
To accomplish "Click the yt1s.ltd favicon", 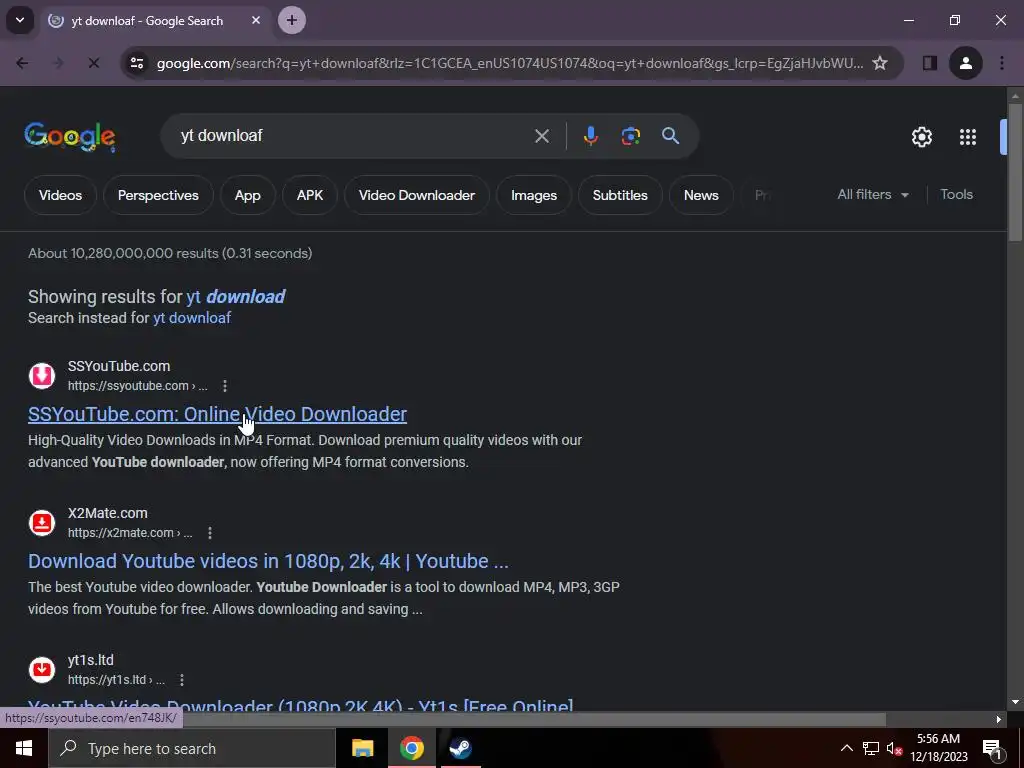I will [x=42, y=669].
